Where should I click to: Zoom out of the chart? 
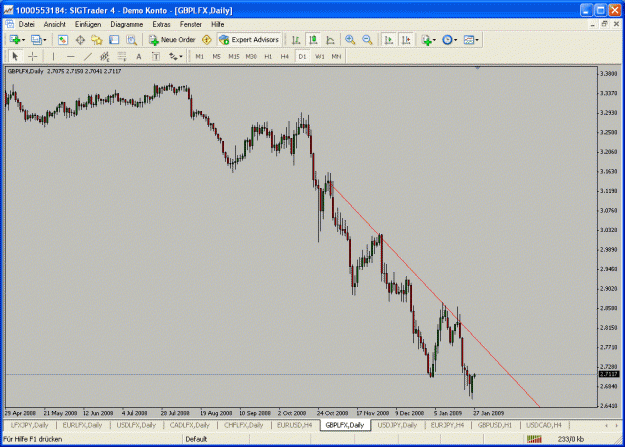click(x=367, y=40)
